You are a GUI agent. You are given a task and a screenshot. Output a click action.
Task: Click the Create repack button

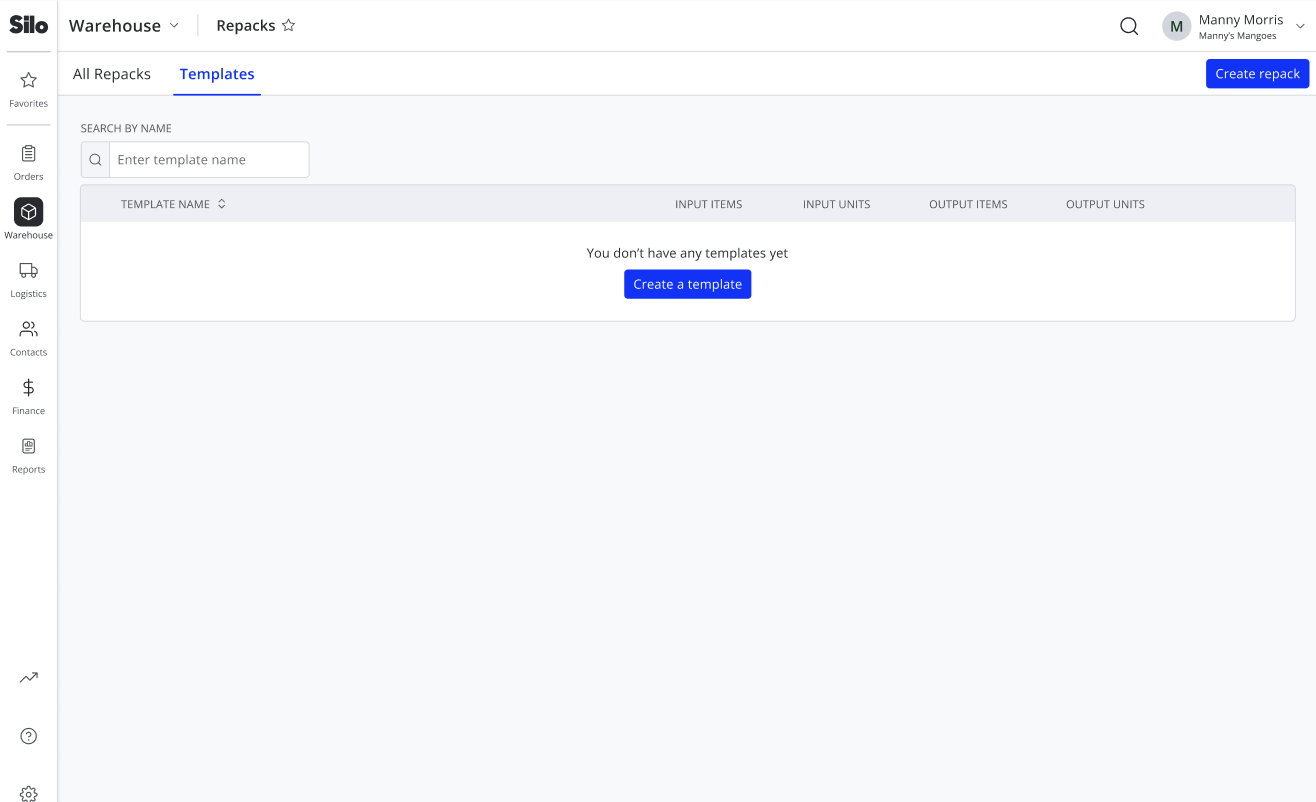click(x=1257, y=73)
